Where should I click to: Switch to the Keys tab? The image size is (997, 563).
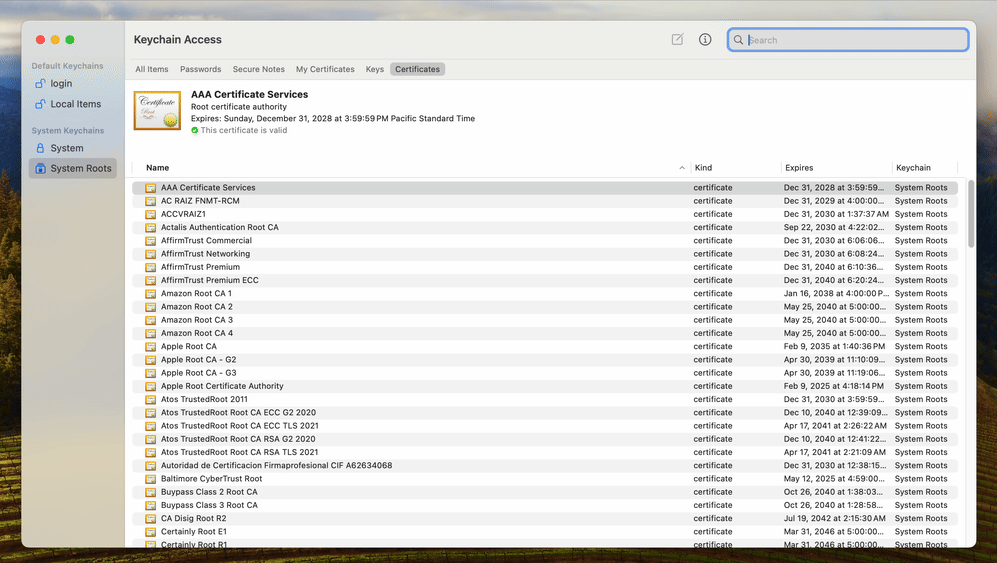tap(375, 69)
